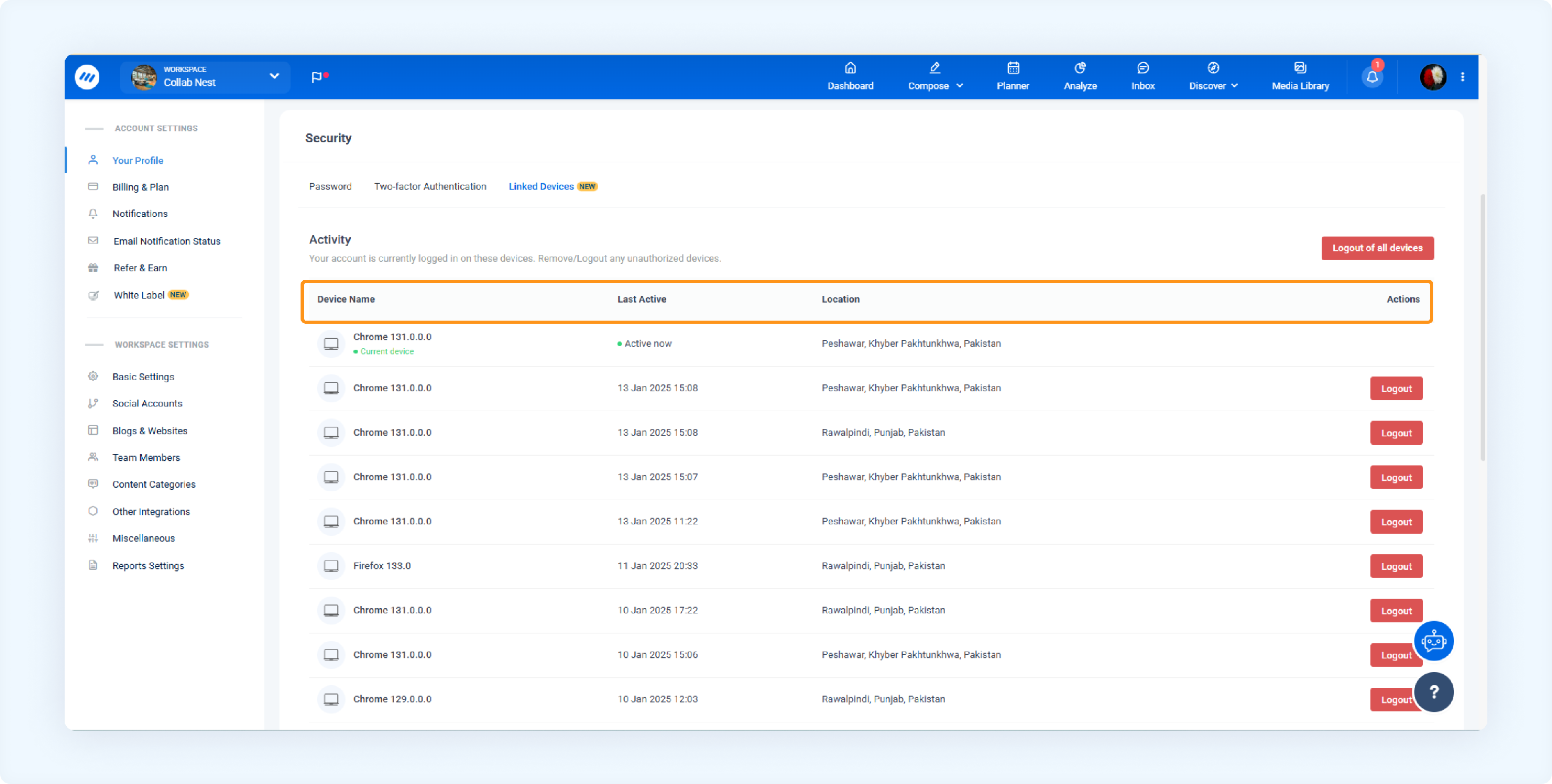Viewport: 1552px width, 784px height.
Task: Open the Planner page
Action: 1013,77
